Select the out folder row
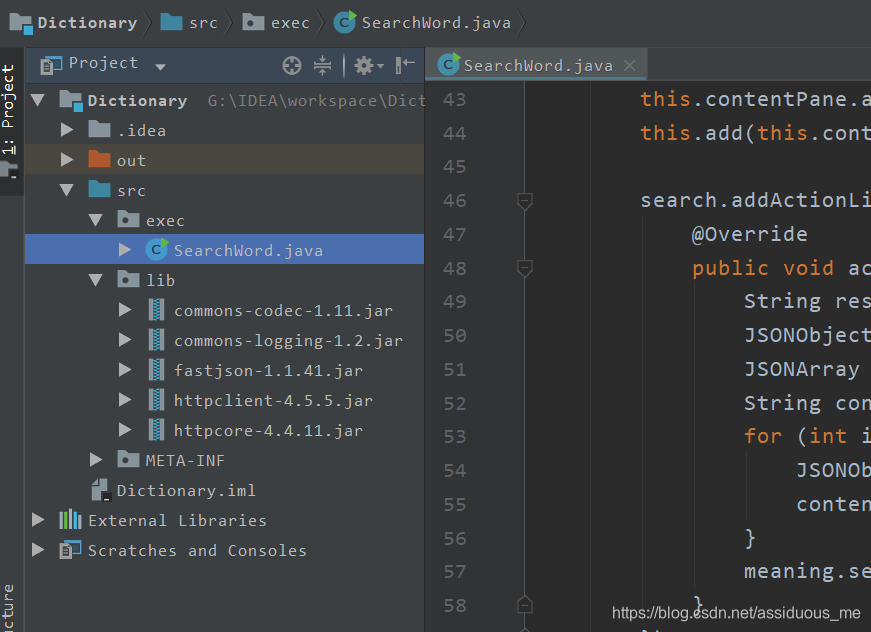 pyautogui.click(x=224, y=160)
